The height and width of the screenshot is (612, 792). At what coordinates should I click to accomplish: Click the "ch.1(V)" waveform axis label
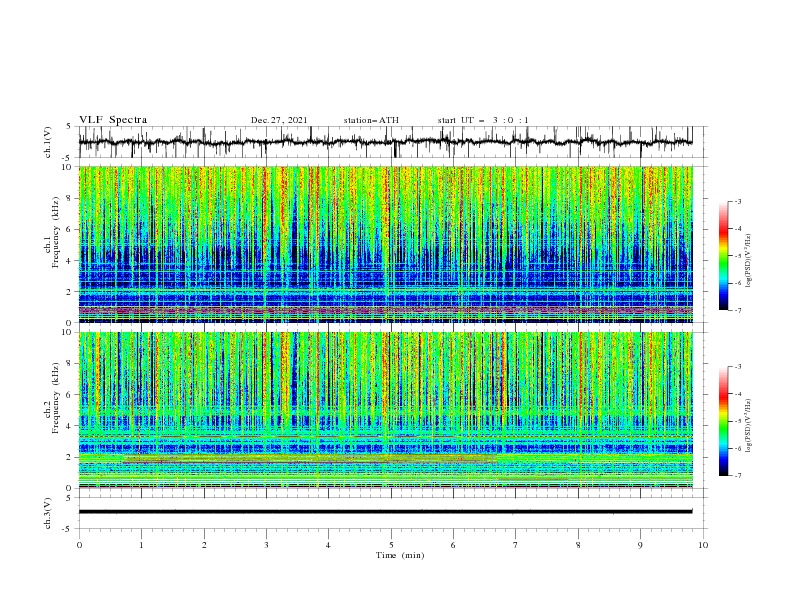click(x=48, y=142)
